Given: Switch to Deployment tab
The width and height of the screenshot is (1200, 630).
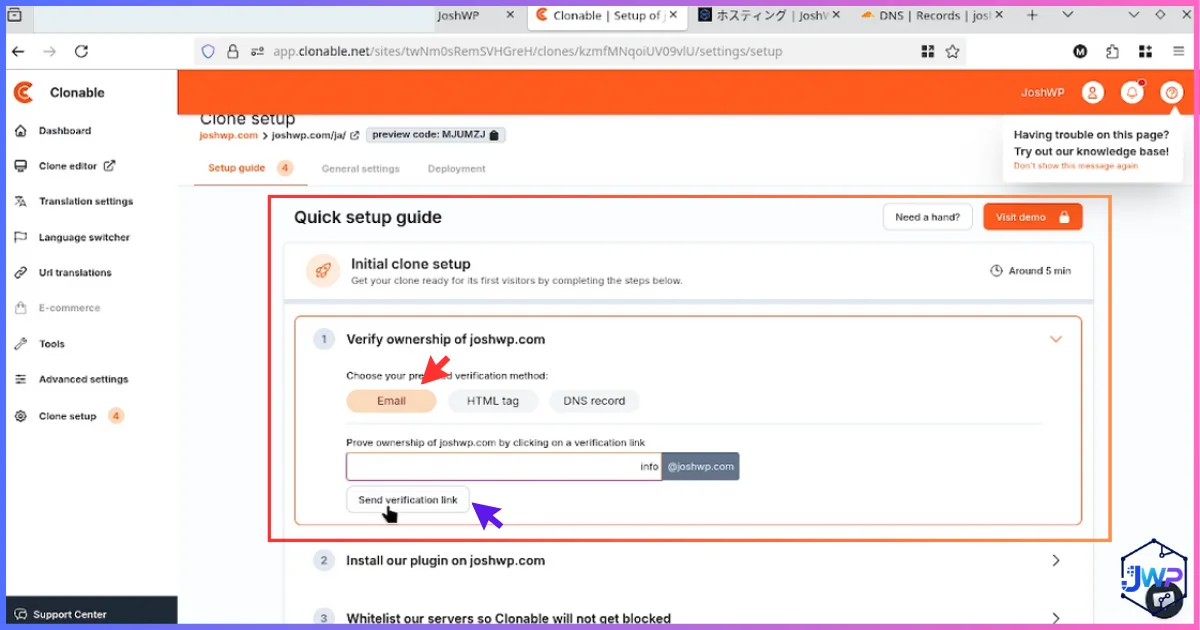Looking at the screenshot, I should pos(456,169).
